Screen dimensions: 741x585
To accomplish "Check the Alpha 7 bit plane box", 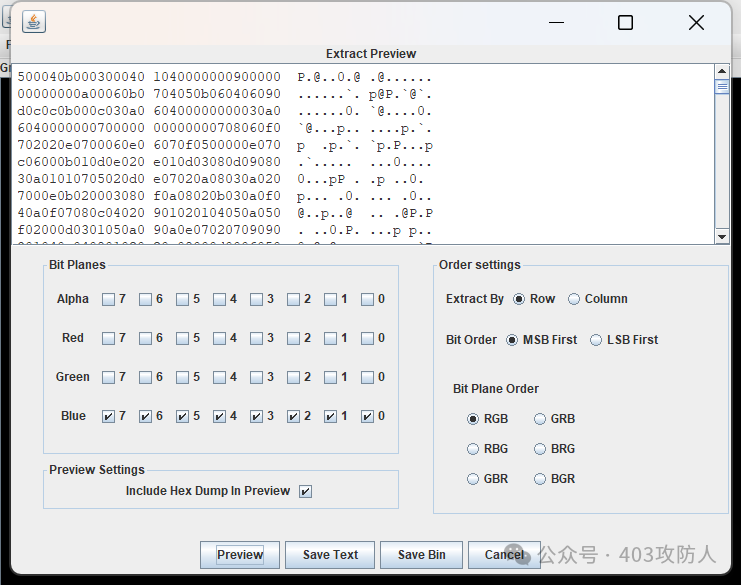I will tap(108, 300).
